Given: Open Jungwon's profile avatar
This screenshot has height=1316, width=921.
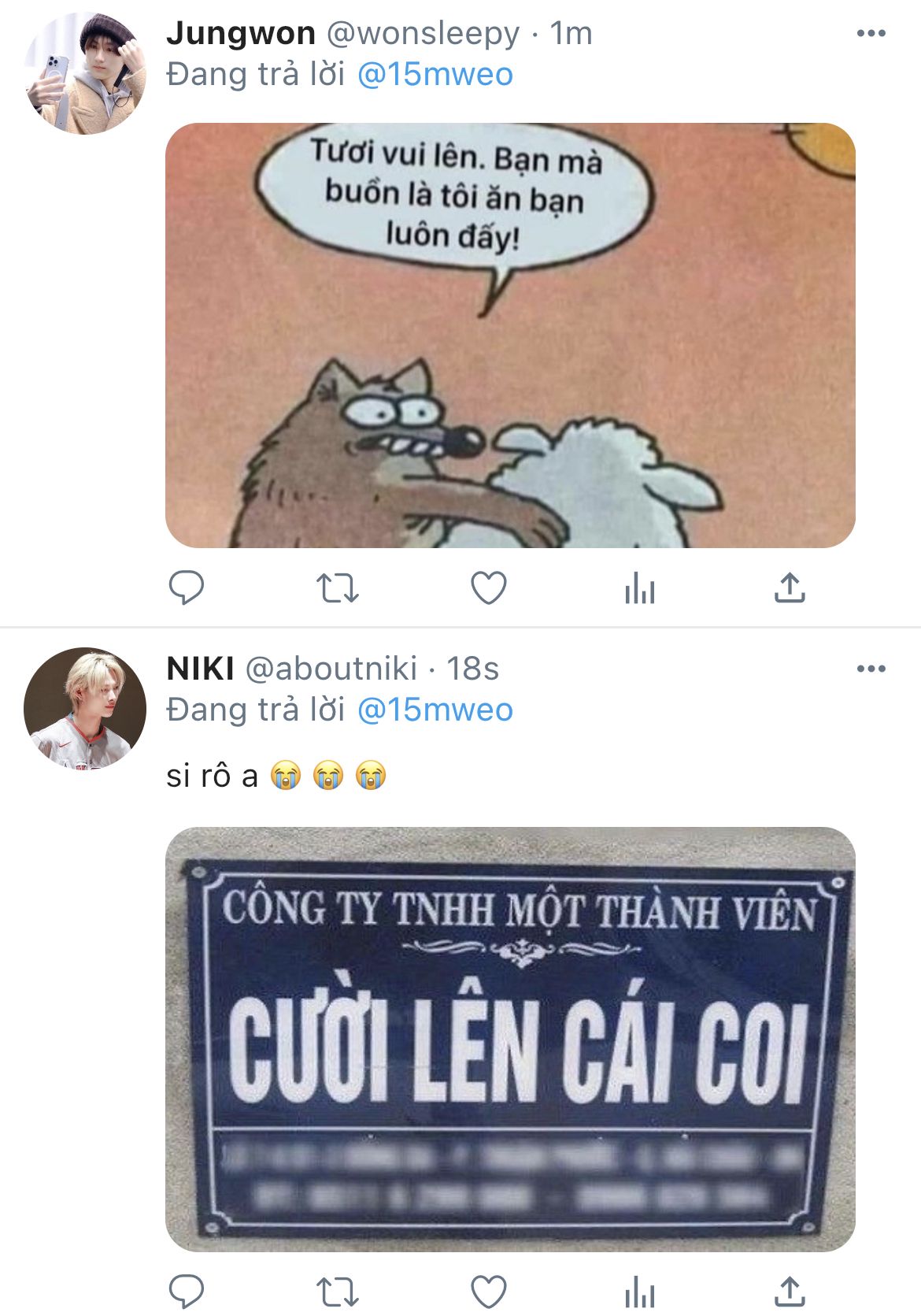Looking at the screenshot, I should click(x=85, y=73).
